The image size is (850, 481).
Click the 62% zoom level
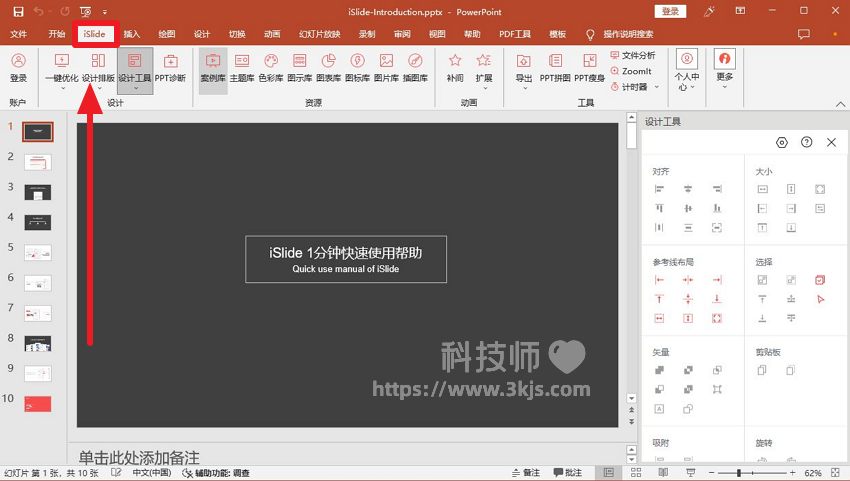pyautogui.click(x=813, y=473)
